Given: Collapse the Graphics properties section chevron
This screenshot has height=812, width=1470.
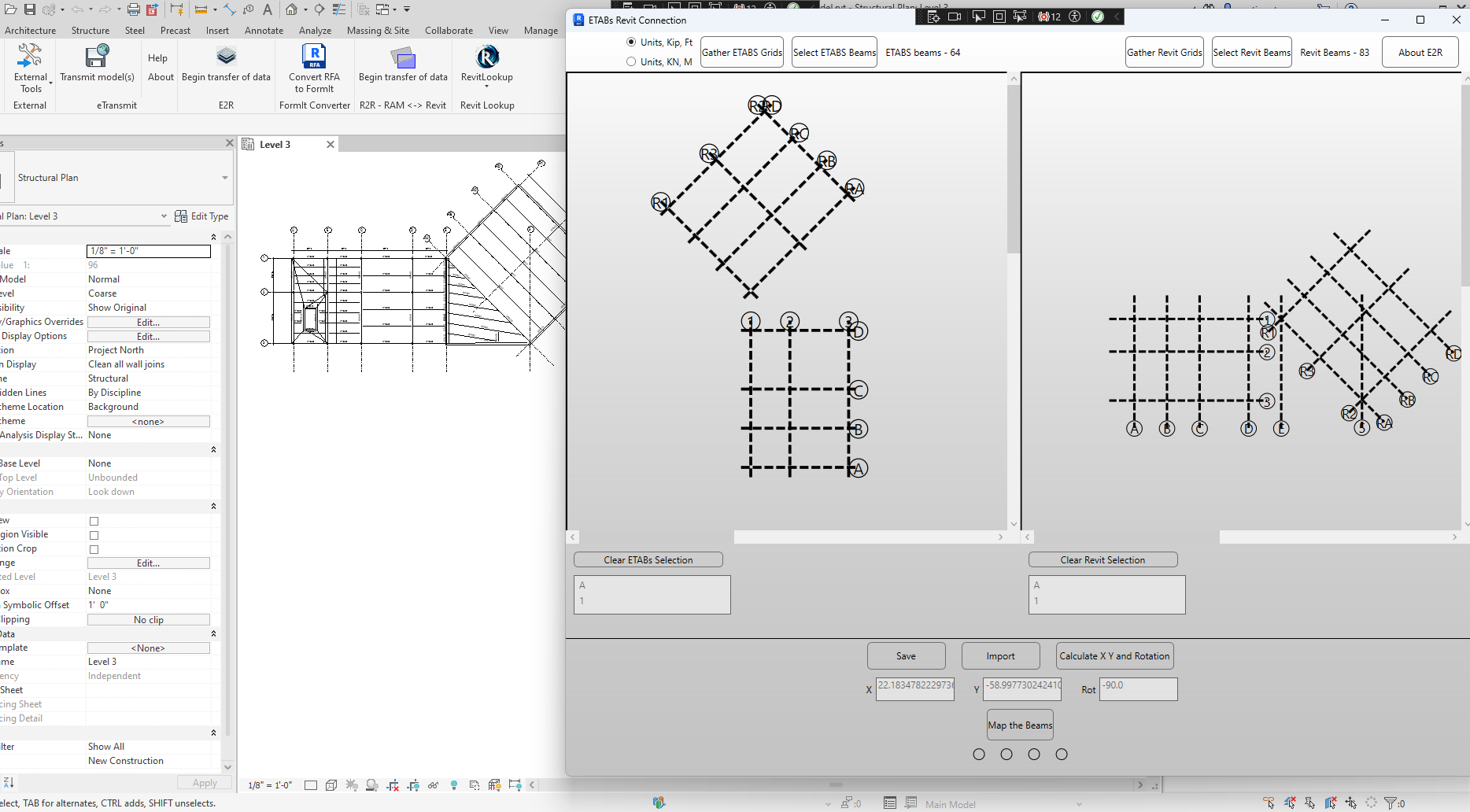Looking at the screenshot, I should click(213, 237).
